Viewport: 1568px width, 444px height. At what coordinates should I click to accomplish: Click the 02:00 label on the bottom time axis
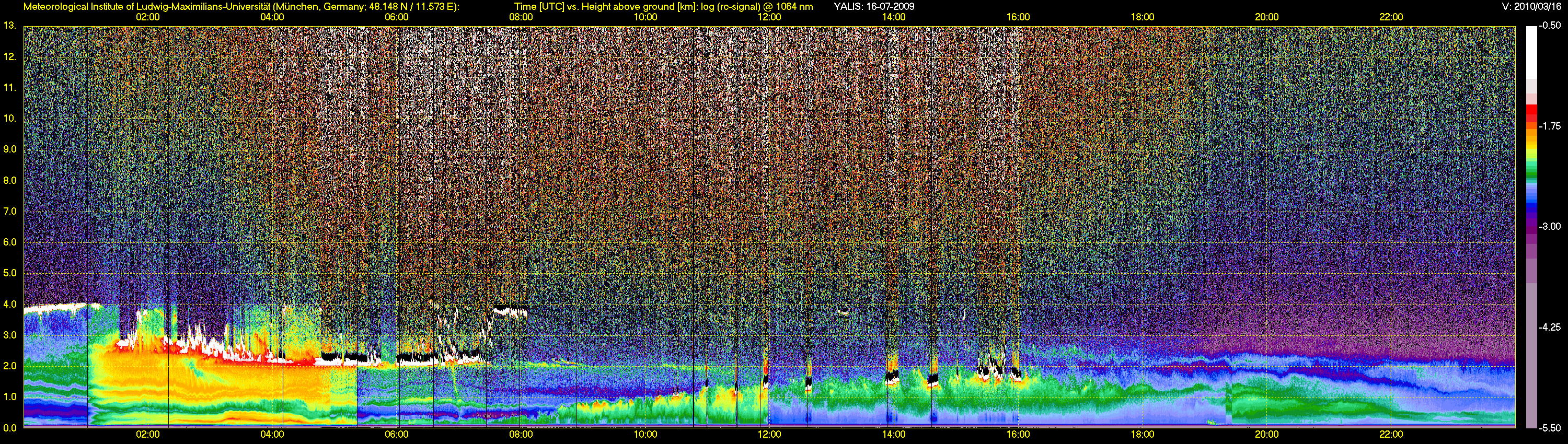[148, 434]
